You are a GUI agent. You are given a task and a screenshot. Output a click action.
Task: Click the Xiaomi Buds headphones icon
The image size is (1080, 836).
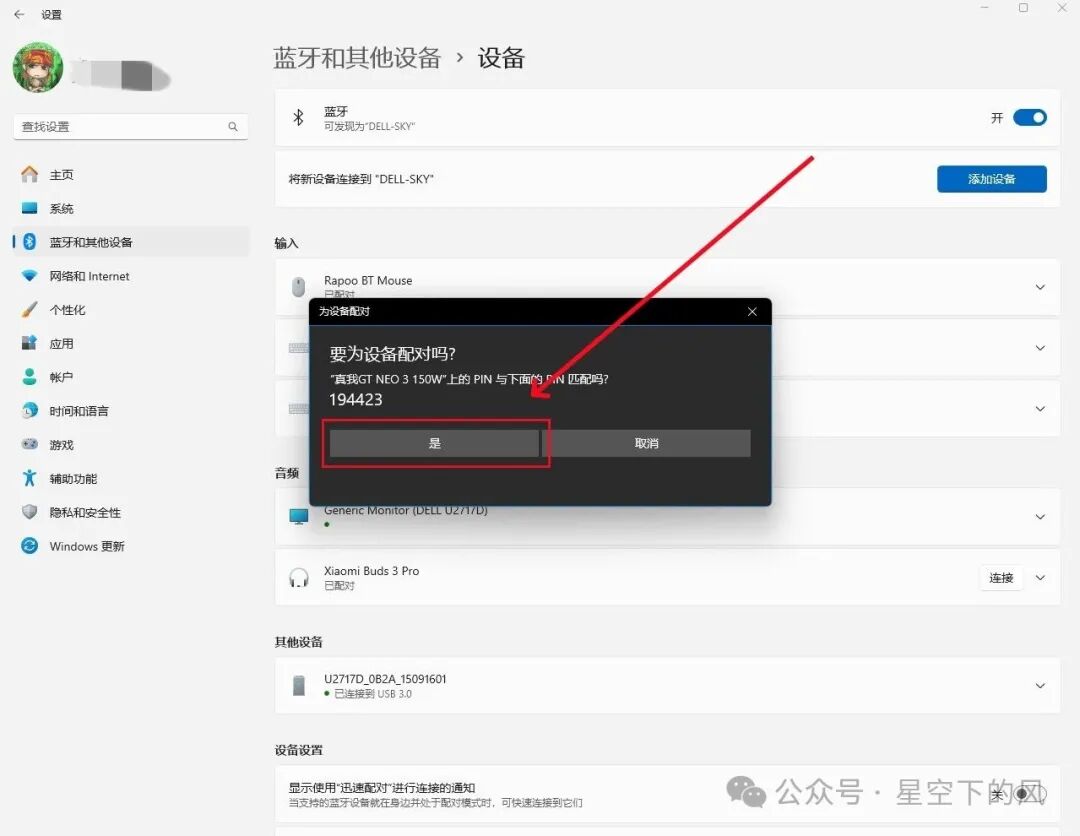tap(299, 578)
